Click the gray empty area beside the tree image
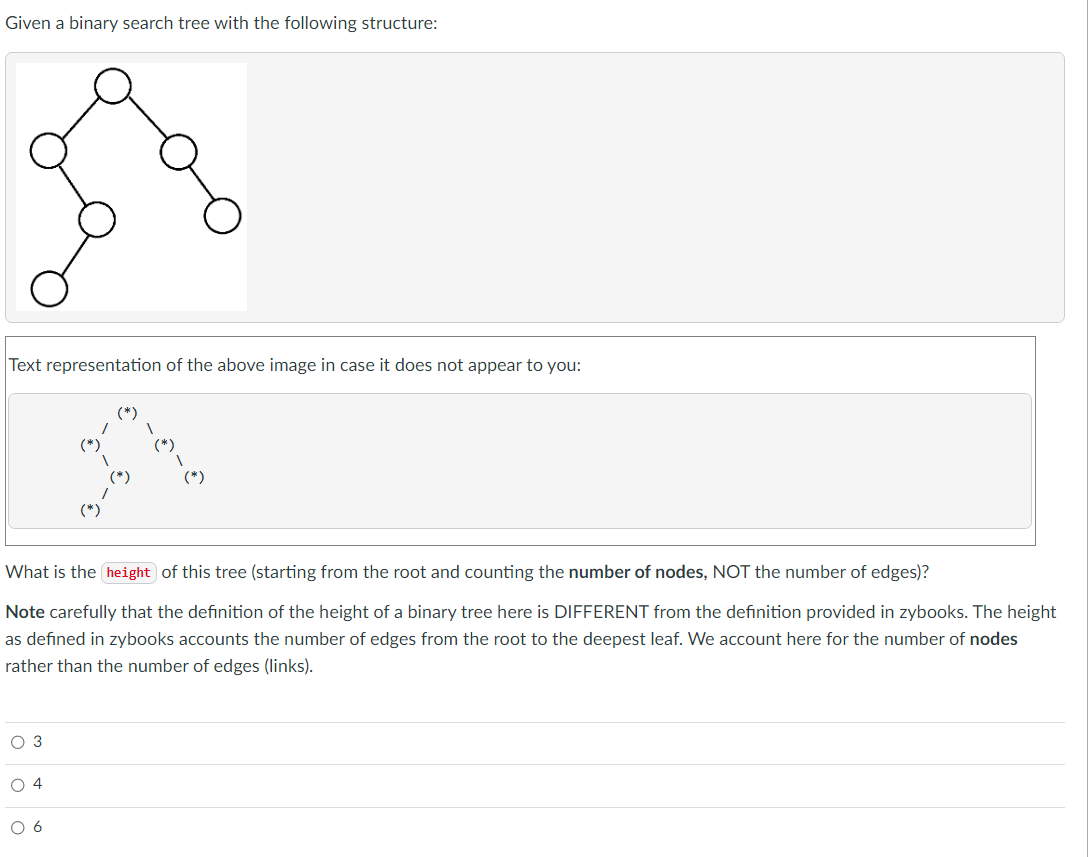The height and width of the screenshot is (857, 1090). (653, 187)
